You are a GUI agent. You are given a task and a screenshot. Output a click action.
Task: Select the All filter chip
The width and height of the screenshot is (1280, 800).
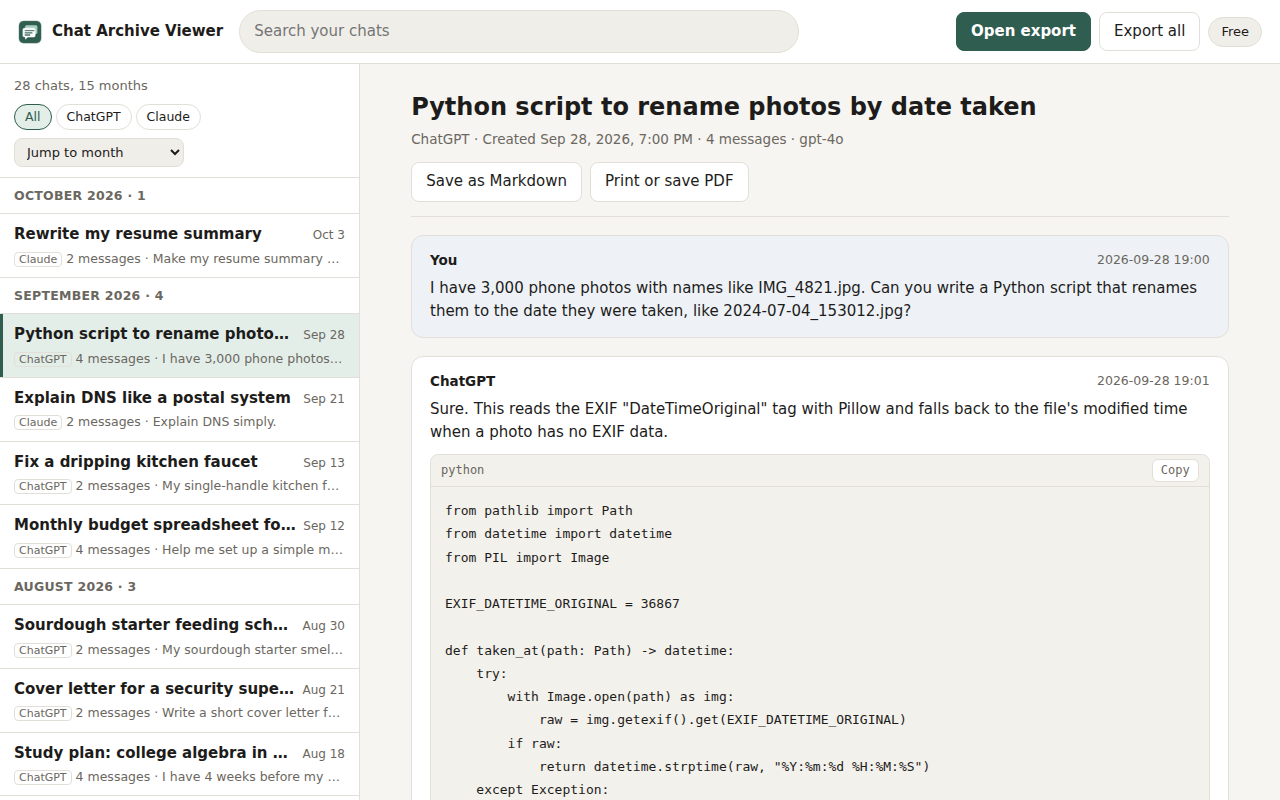pos(33,117)
